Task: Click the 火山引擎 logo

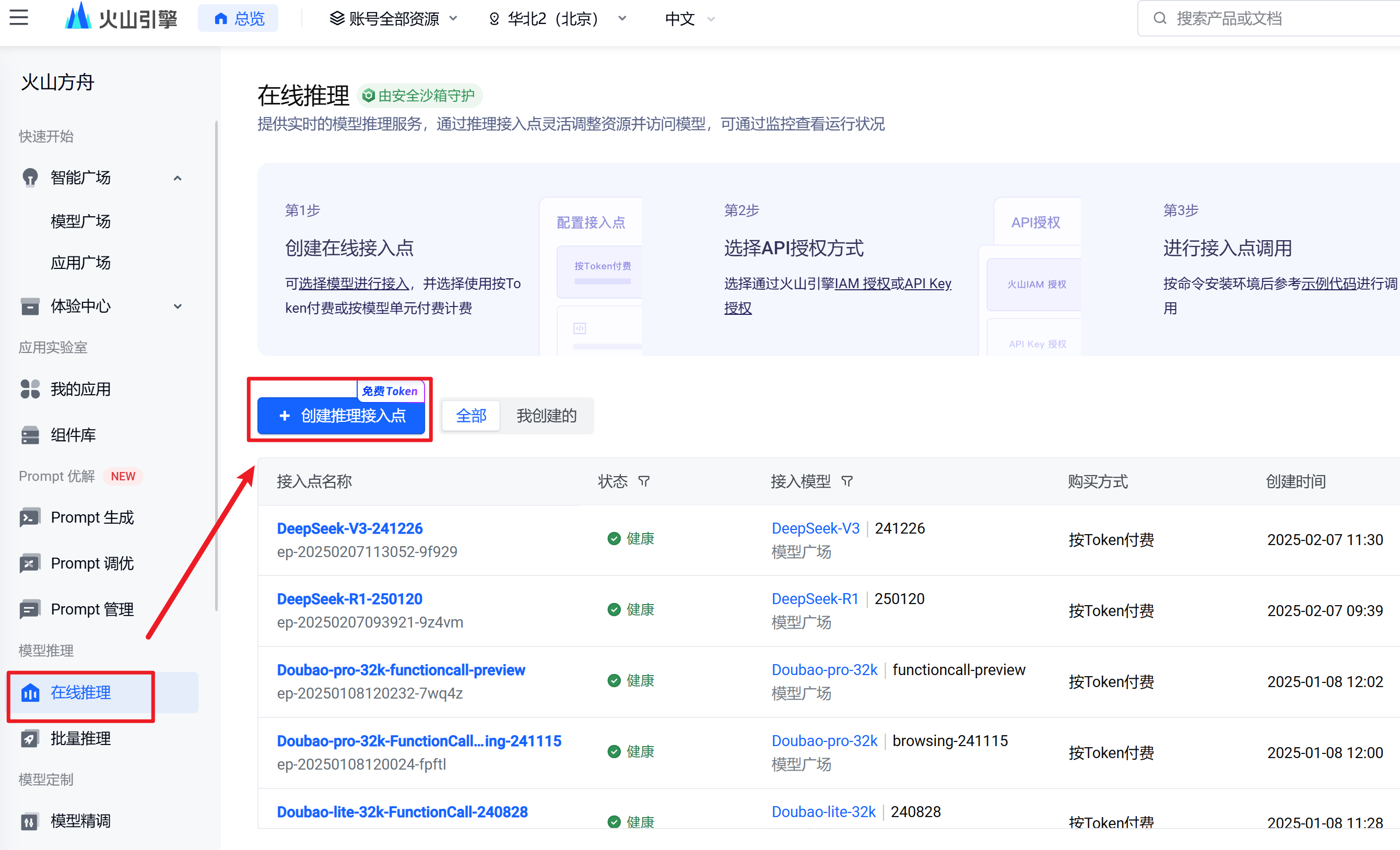Action: click(121, 18)
